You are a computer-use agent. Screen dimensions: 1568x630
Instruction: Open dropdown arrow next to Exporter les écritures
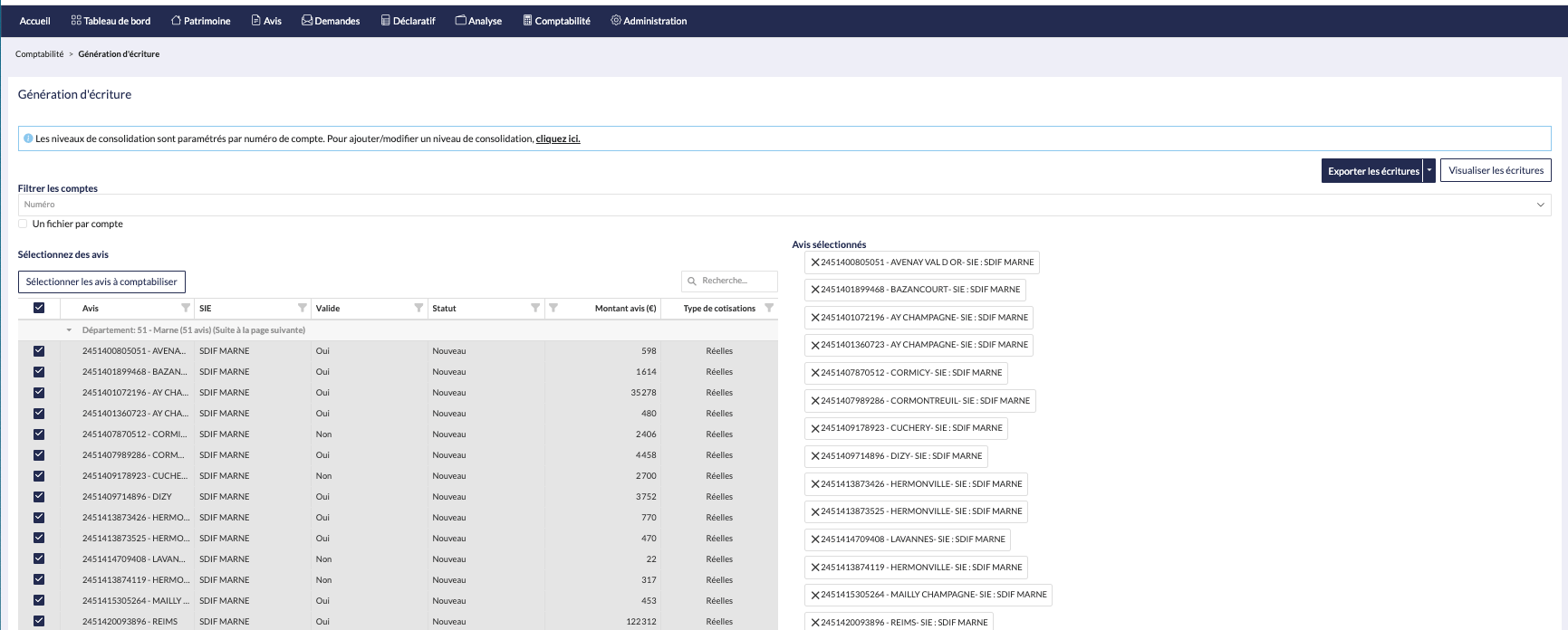1429,170
